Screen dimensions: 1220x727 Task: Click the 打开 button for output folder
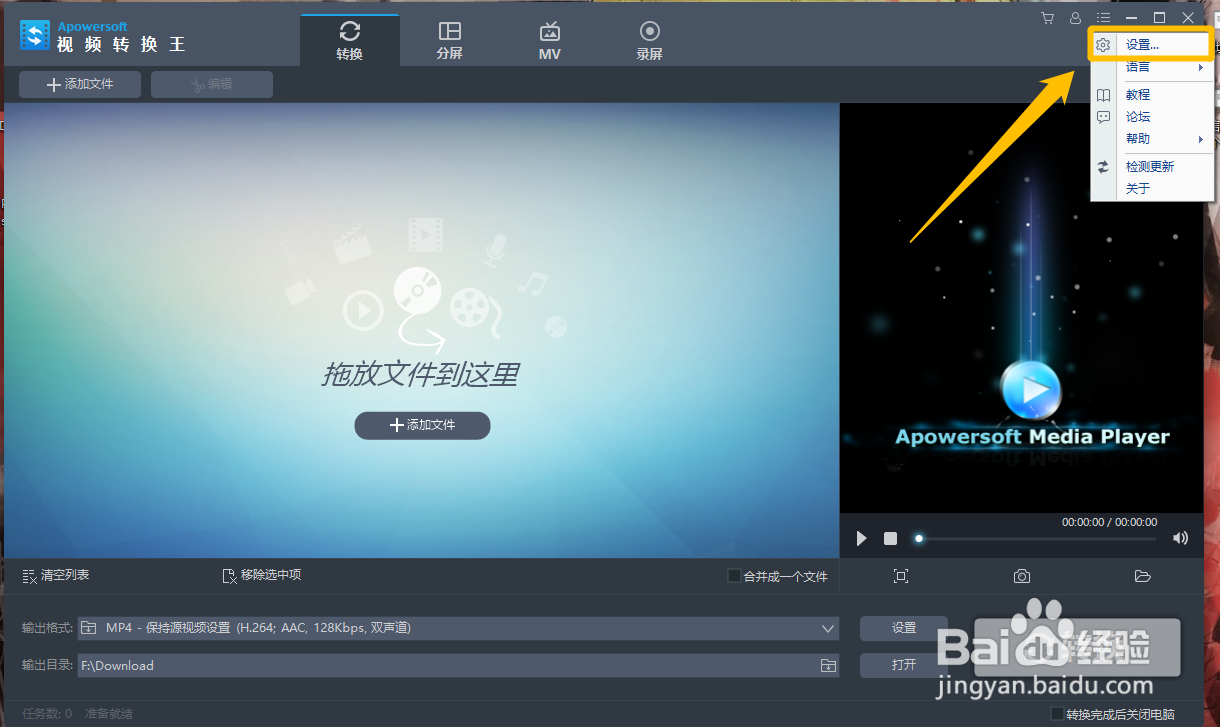click(x=904, y=665)
